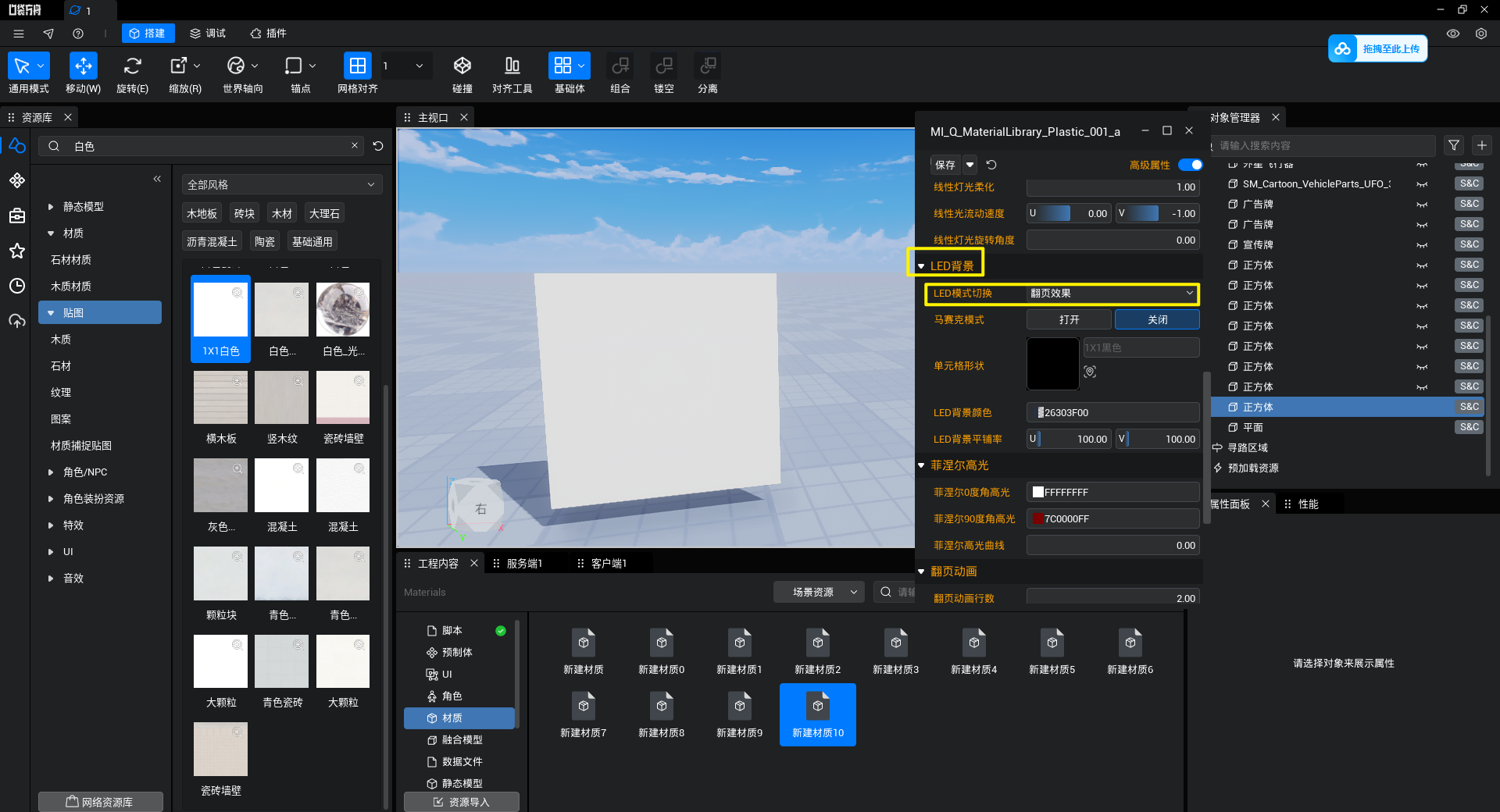Set 马赛克模式 to 关闭

coord(1157,319)
